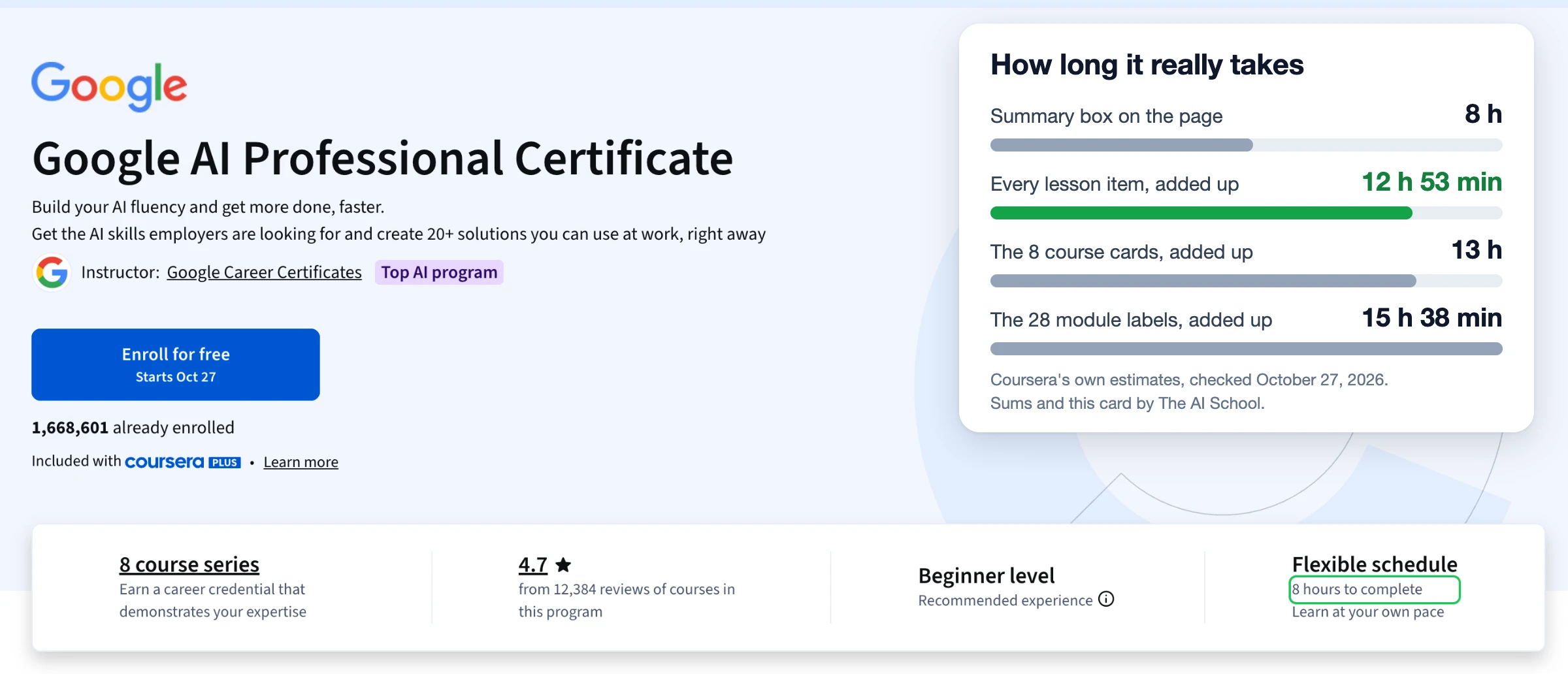Click the star icon next to 4.7
The height and width of the screenshot is (674, 1568).
pyautogui.click(x=563, y=564)
